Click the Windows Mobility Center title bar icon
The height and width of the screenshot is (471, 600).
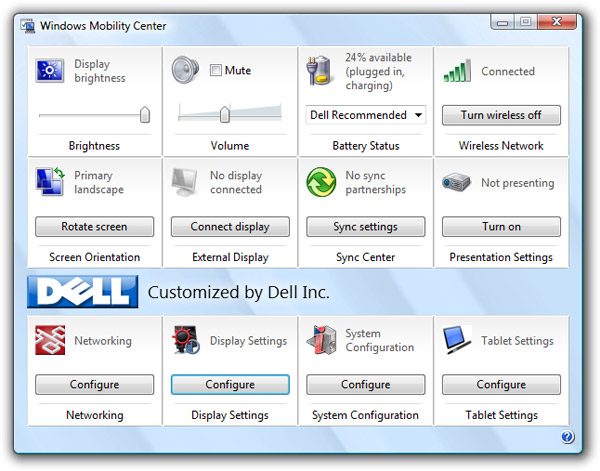click(x=28, y=26)
